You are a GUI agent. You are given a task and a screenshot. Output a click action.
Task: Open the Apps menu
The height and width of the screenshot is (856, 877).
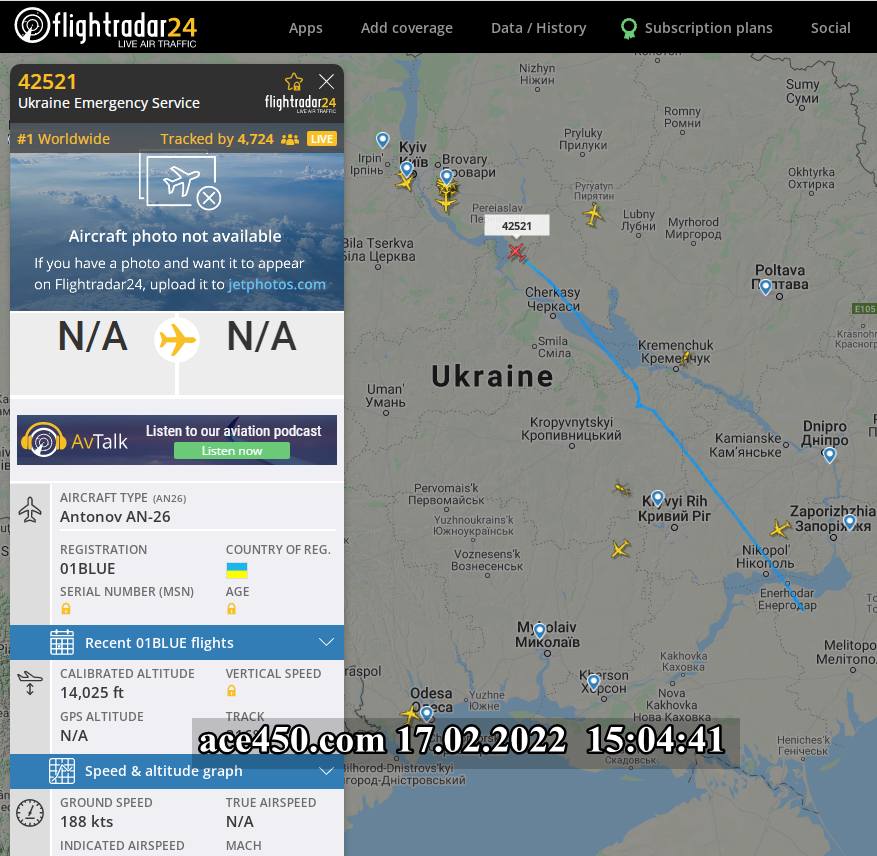(305, 28)
